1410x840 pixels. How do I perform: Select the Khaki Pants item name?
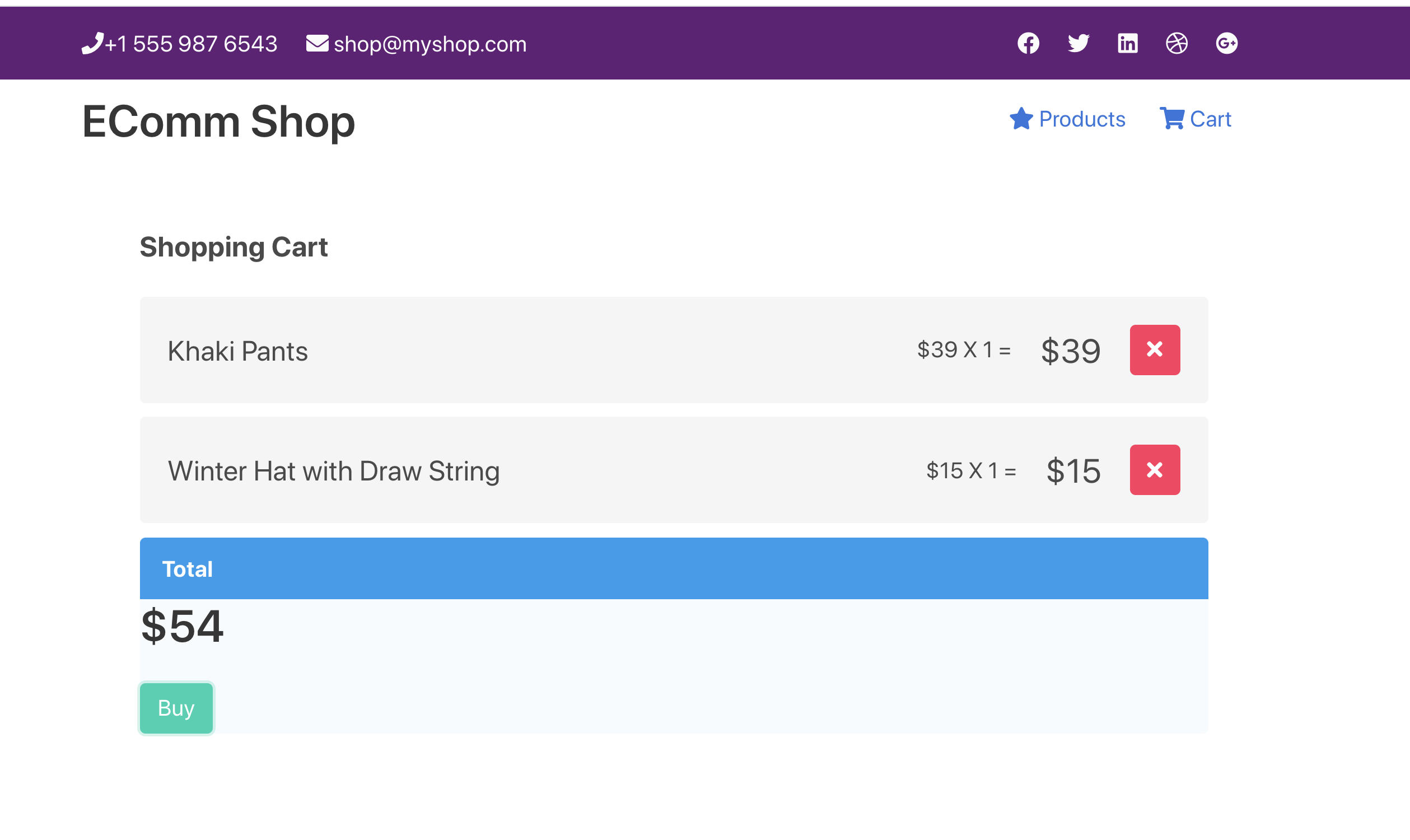point(238,351)
